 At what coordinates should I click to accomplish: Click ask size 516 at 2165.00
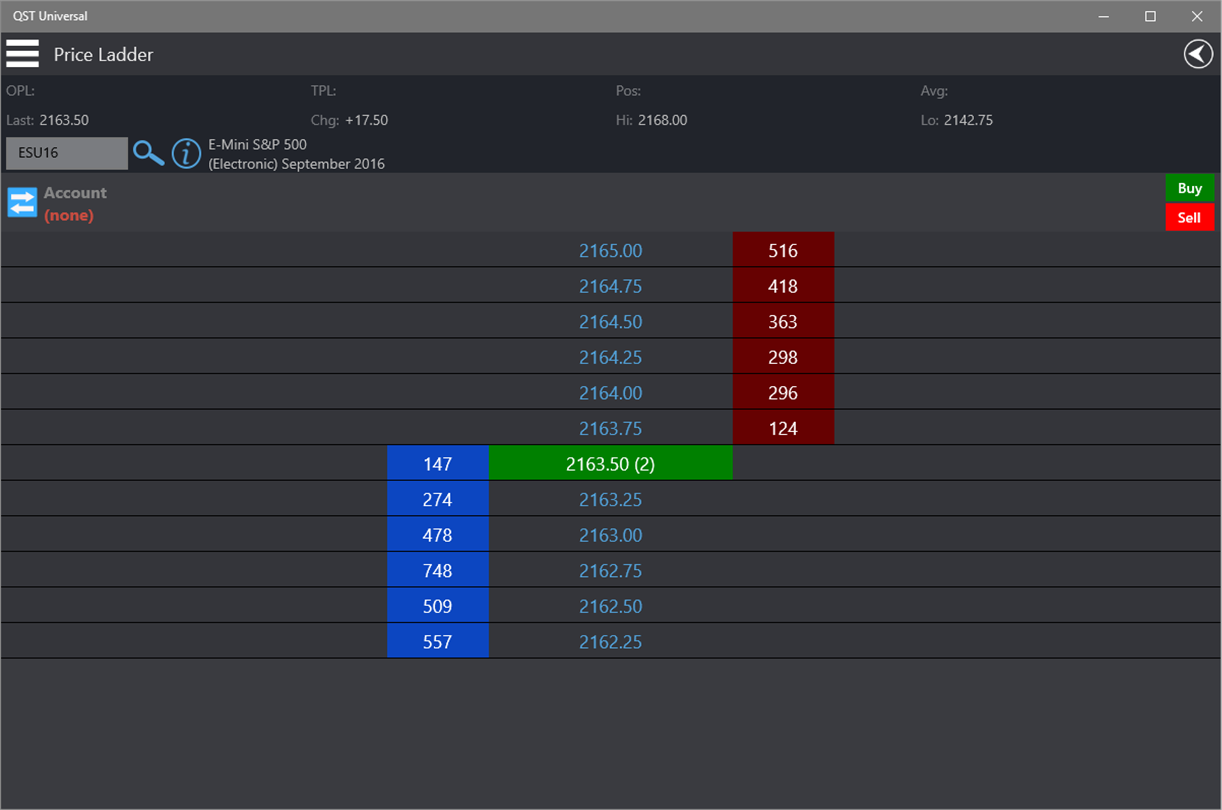tap(783, 250)
